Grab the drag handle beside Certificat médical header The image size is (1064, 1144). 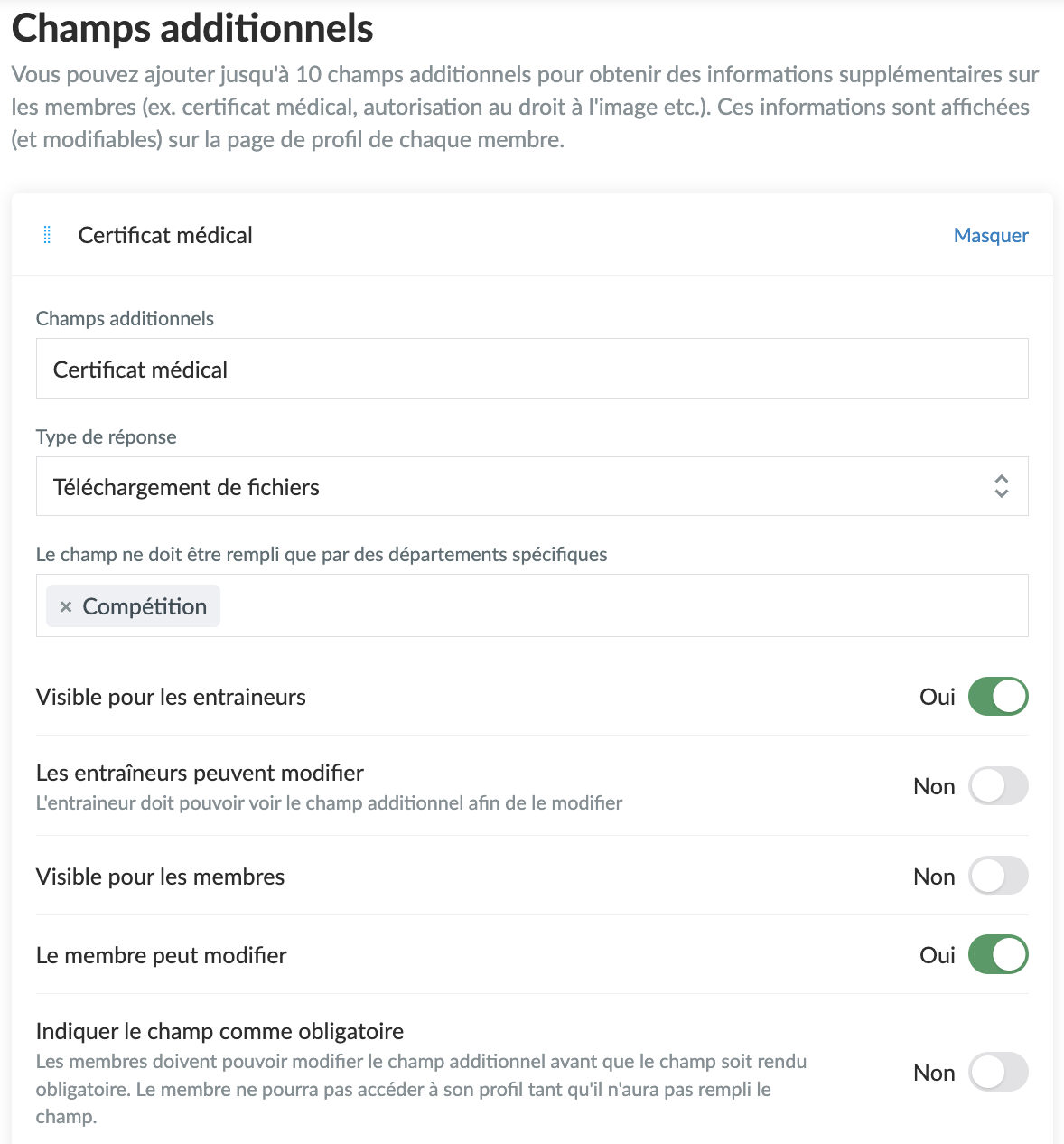pyautogui.click(x=47, y=235)
